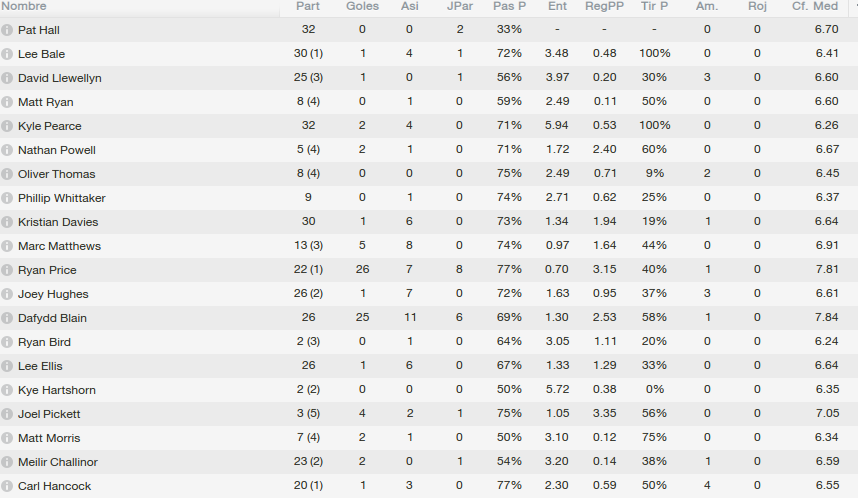This screenshot has width=858, height=498.
Task: Open info icon for Marc Matthews
Action: 7,246
